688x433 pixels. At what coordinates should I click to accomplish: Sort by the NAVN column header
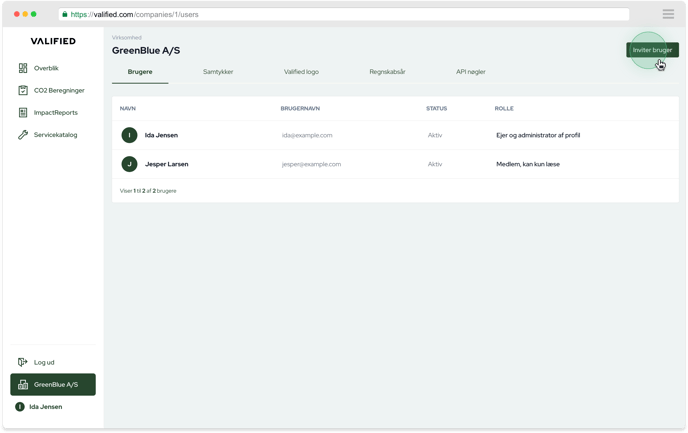[128, 108]
